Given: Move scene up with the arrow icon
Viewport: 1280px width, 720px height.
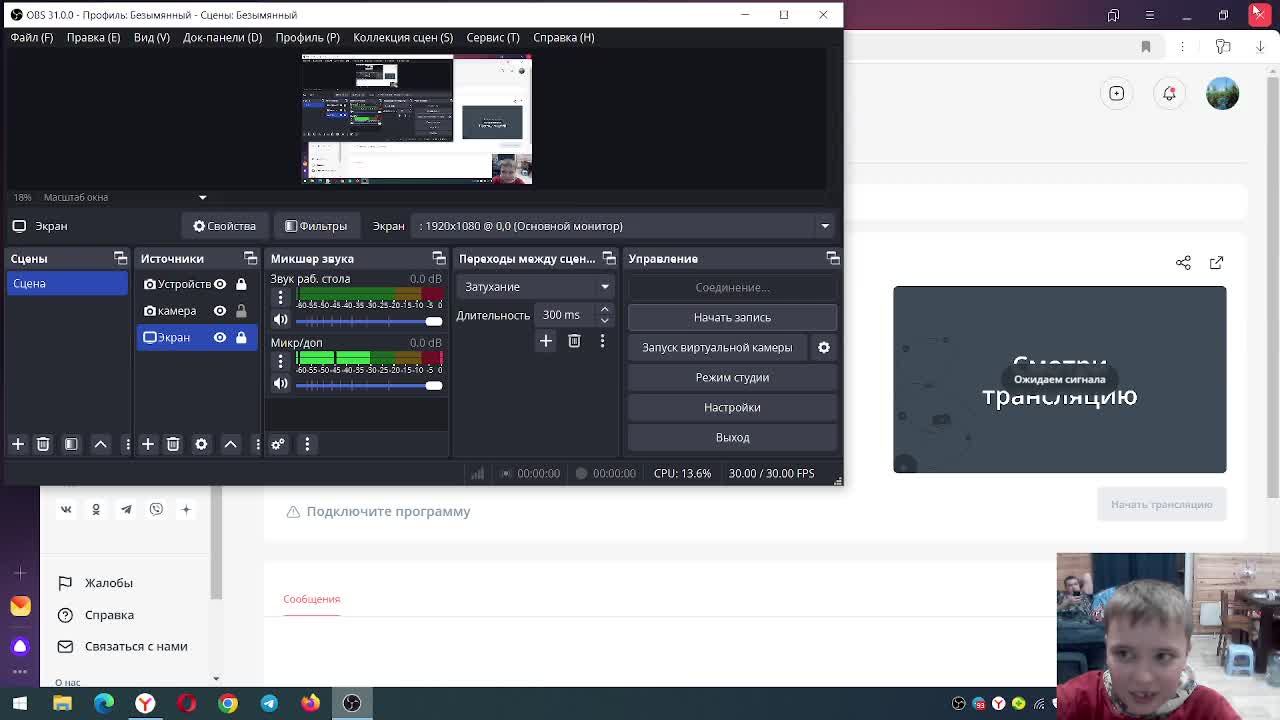Looking at the screenshot, I should 100,444.
